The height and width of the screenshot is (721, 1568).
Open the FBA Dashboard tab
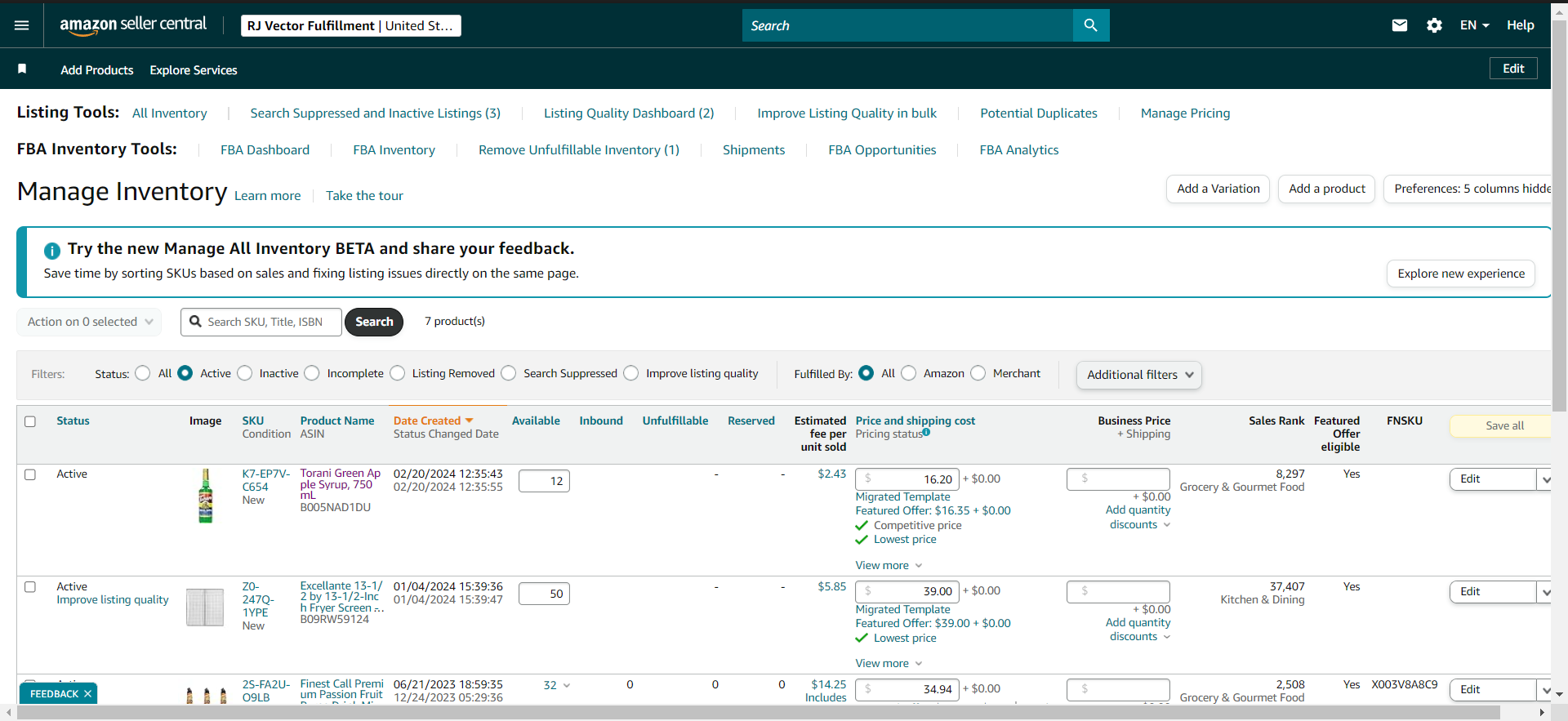265,150
